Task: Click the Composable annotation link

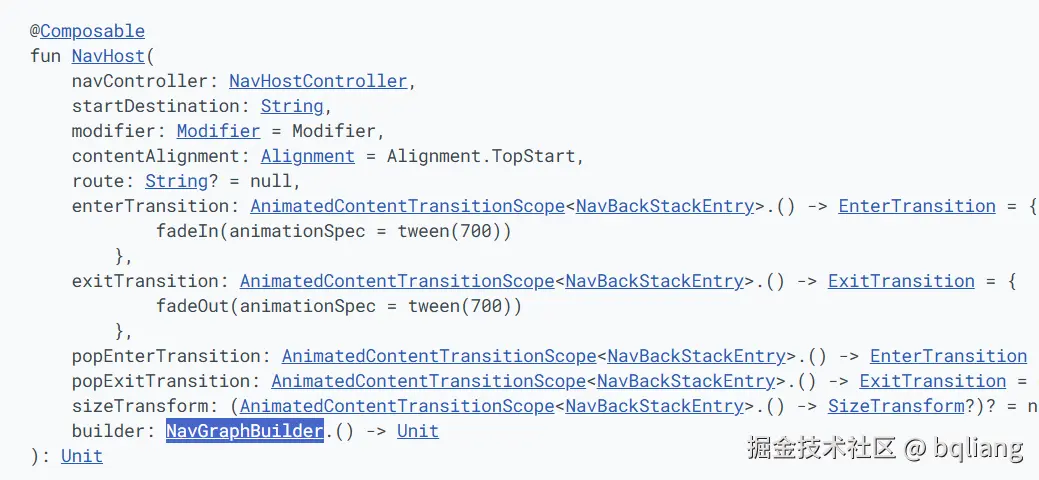Action: (92, 31)
